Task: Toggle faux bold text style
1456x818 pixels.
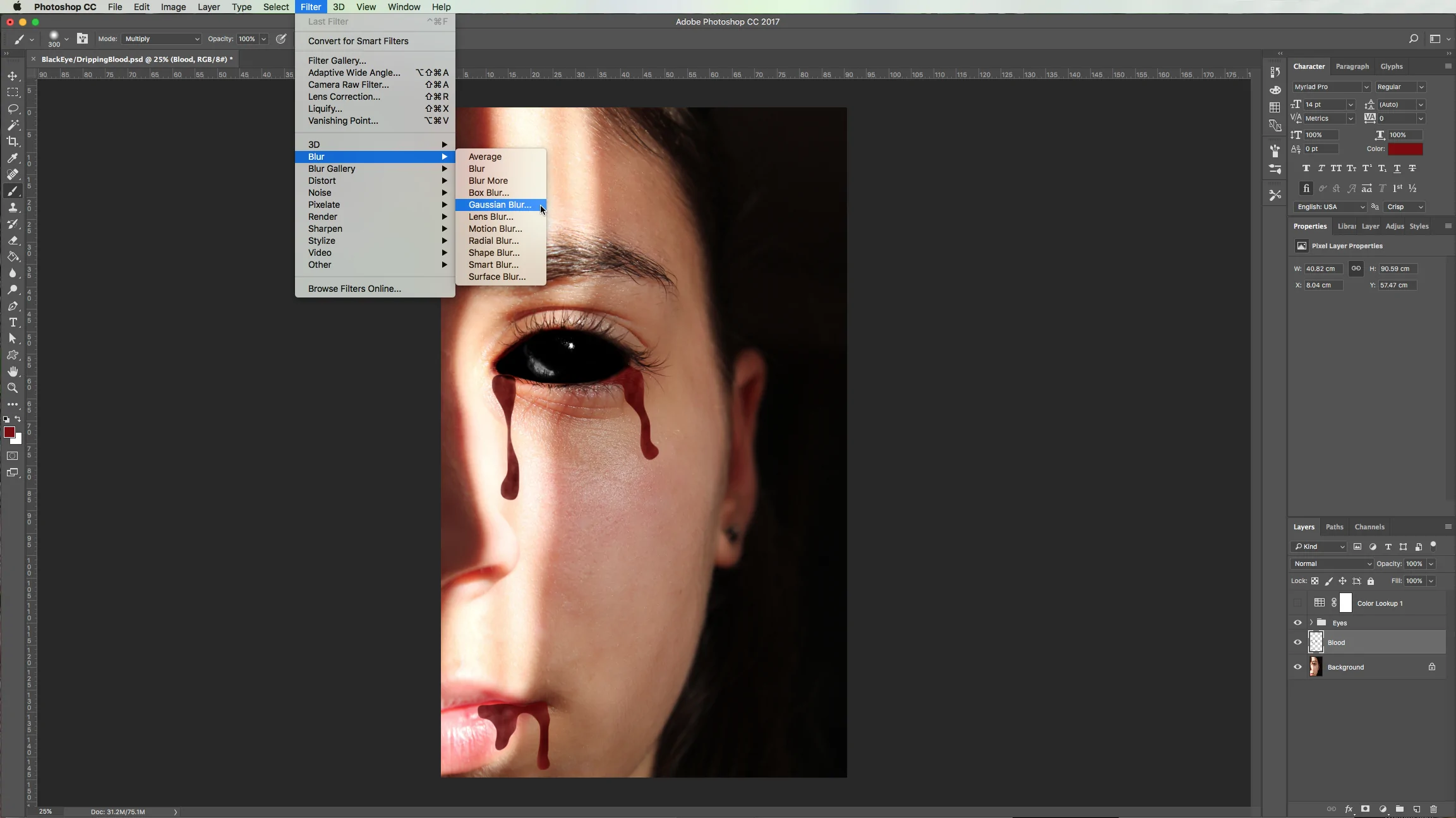Action: pyautogui.click(x=1306, y=169)
